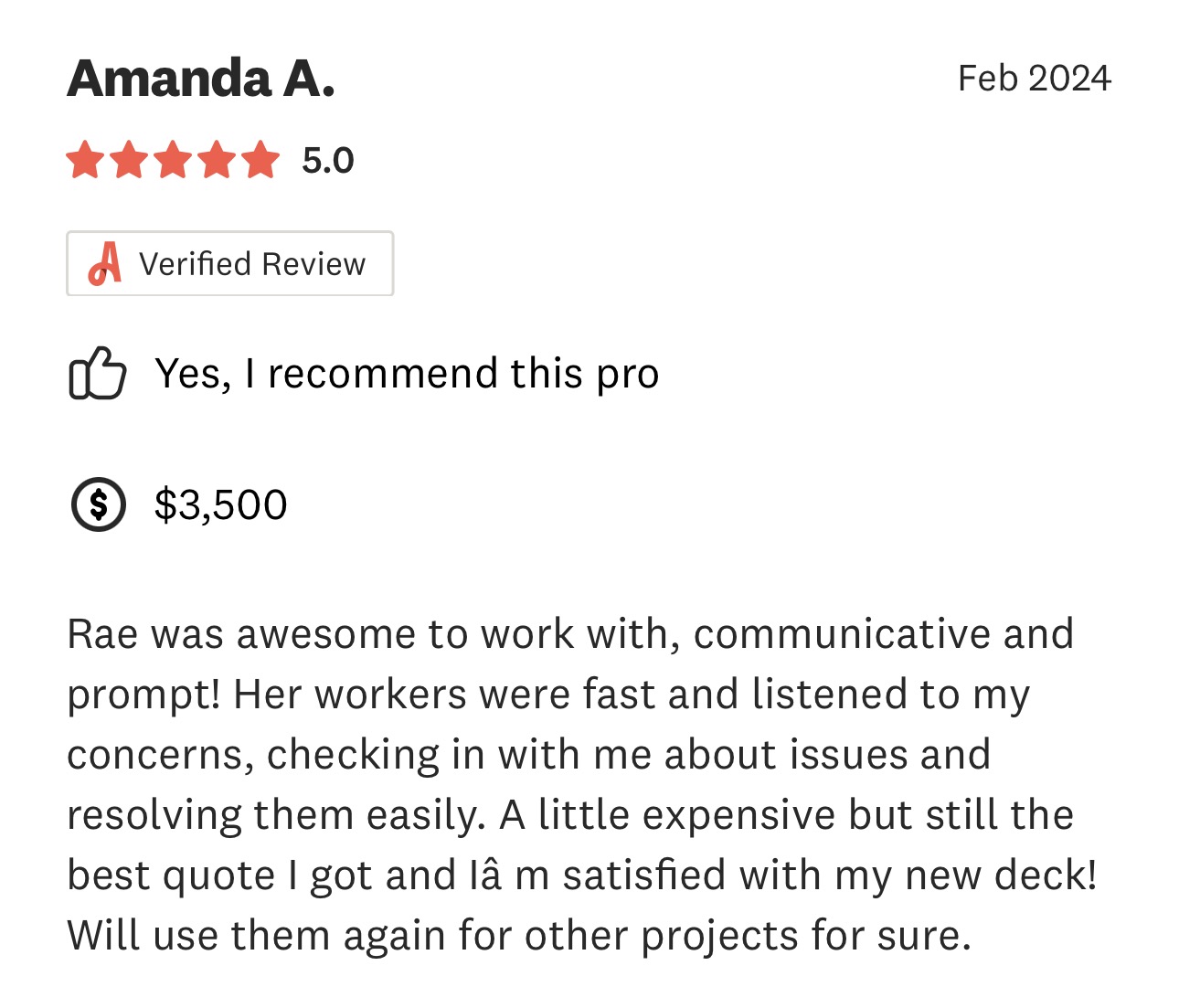This screenshot has height=1008, width=1179.
Task: Click the red Angi logo in the badge
Action: tap(105, 264)
